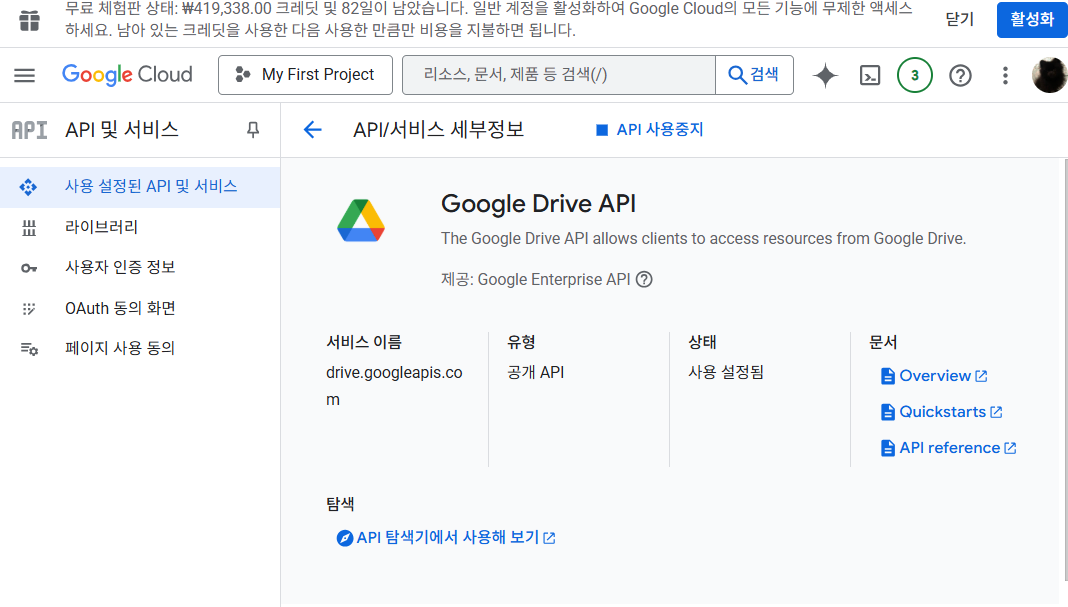This screenshot has height=607, width=1068.
Task: Click the vertical scrollbar on the right
Action: 1065,371
